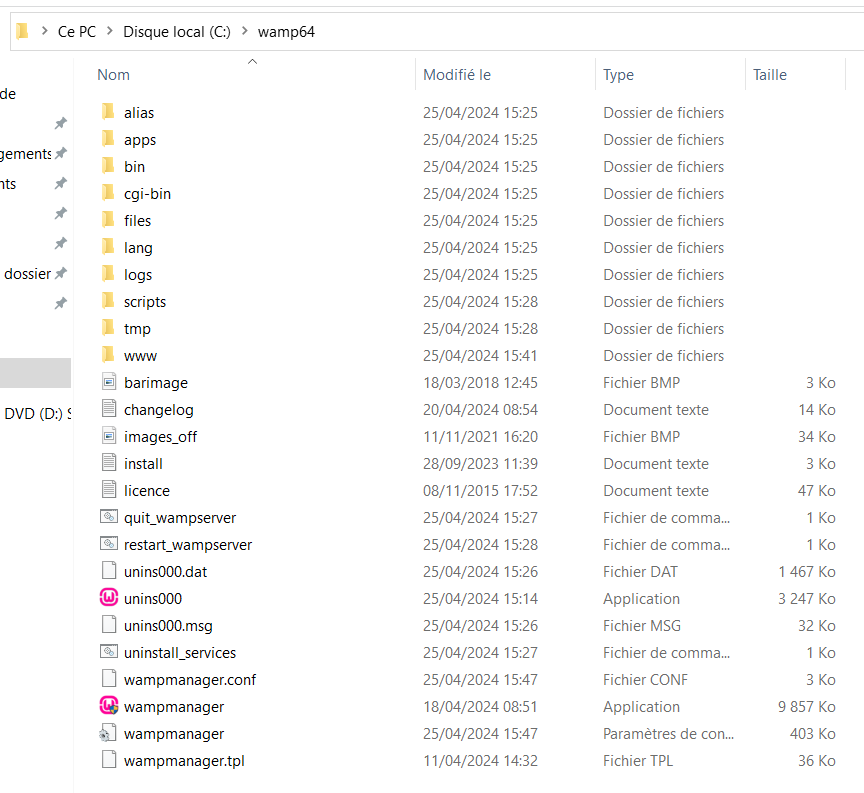864x793 pixels.
Task: Select the install text document icon
Action: [109, 463]
